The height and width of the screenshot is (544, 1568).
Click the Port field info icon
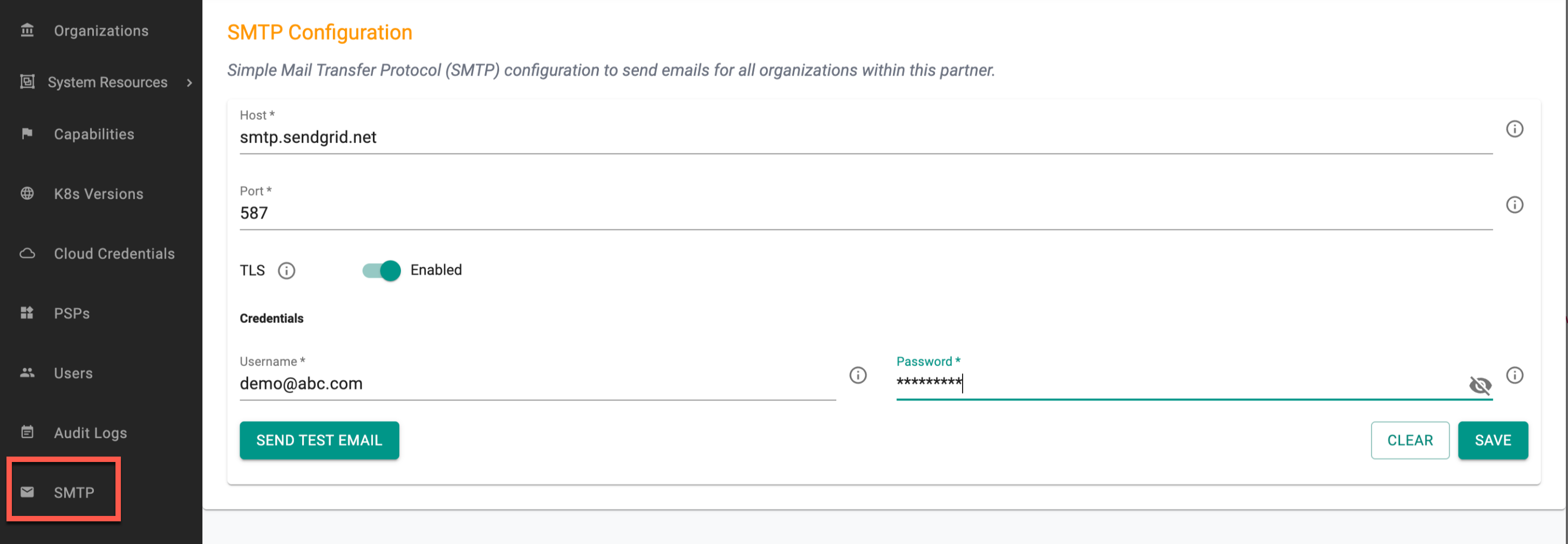click(x=1514, y=205)
